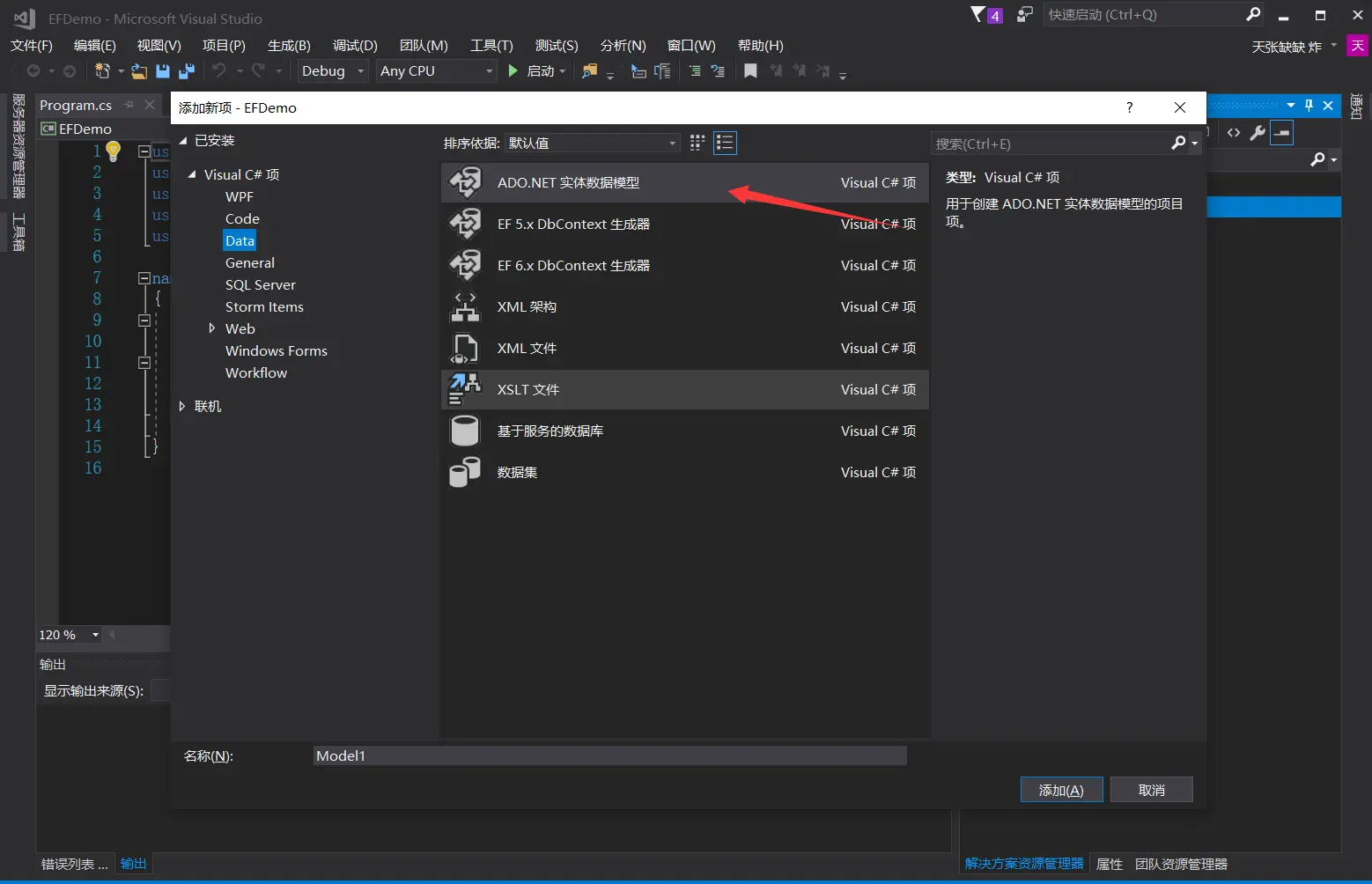This screenshot has height=884, width=1372.
Task: Click the comment-out lines toolbar icon
Action: [x=695, y=71]
